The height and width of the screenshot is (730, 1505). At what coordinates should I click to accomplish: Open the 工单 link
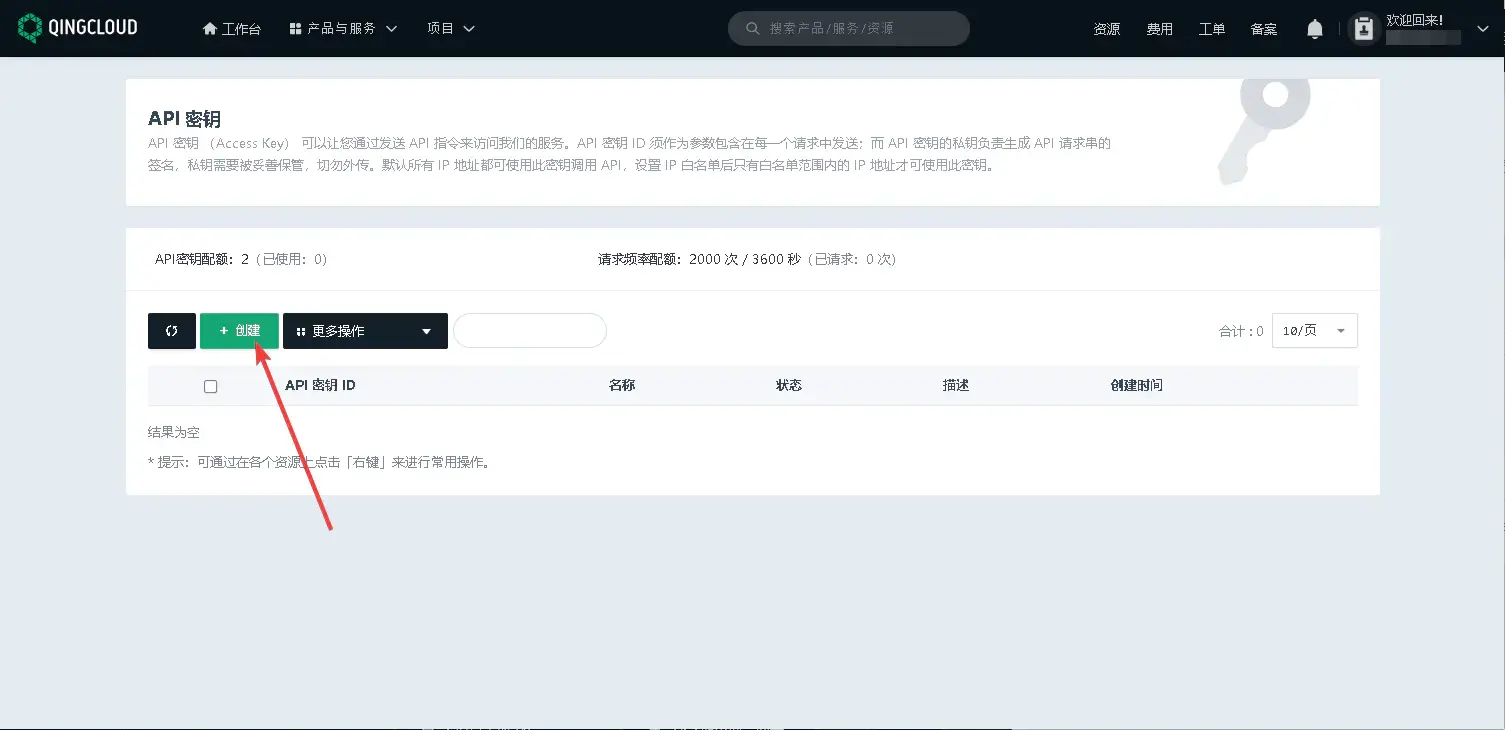[1211, 28]
